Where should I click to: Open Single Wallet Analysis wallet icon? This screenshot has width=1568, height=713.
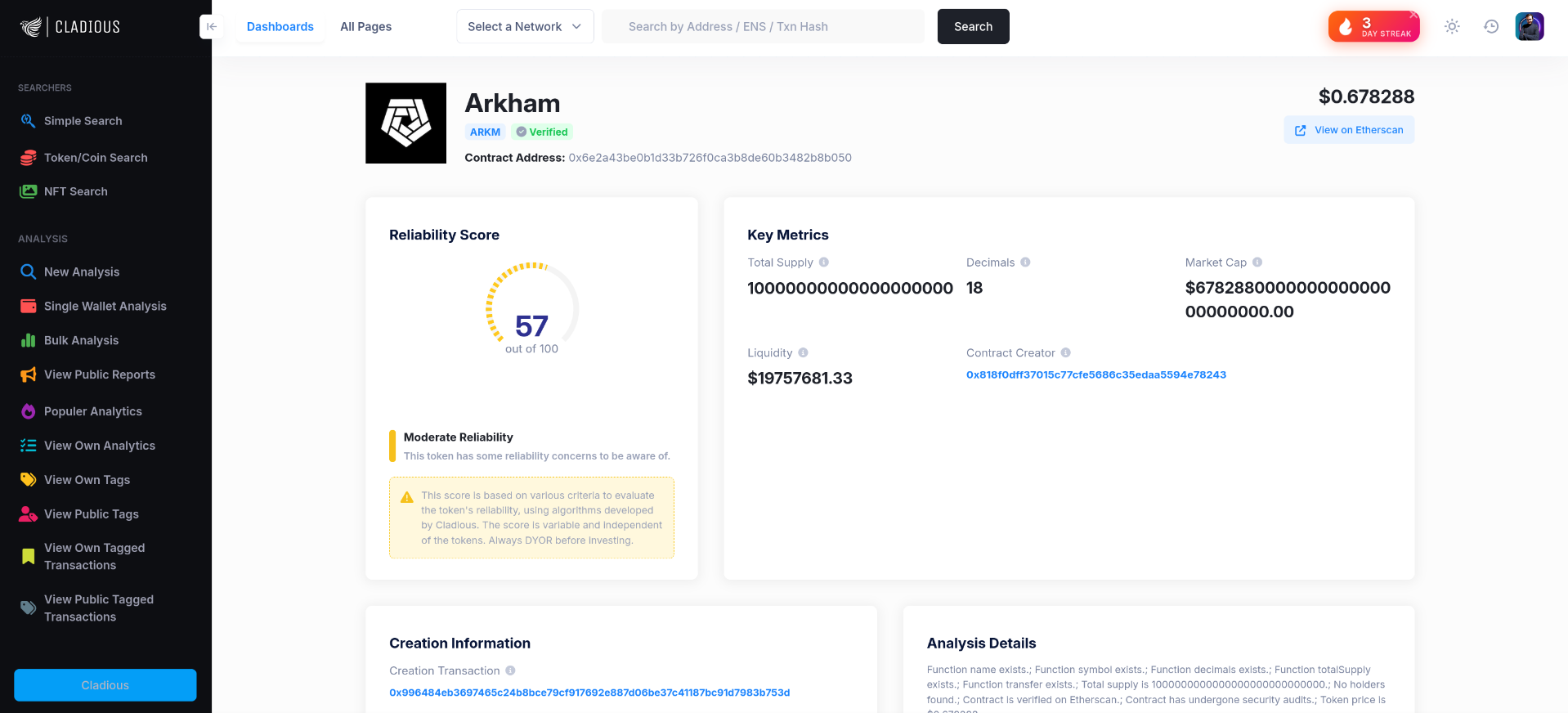click(x=28, y=307)
